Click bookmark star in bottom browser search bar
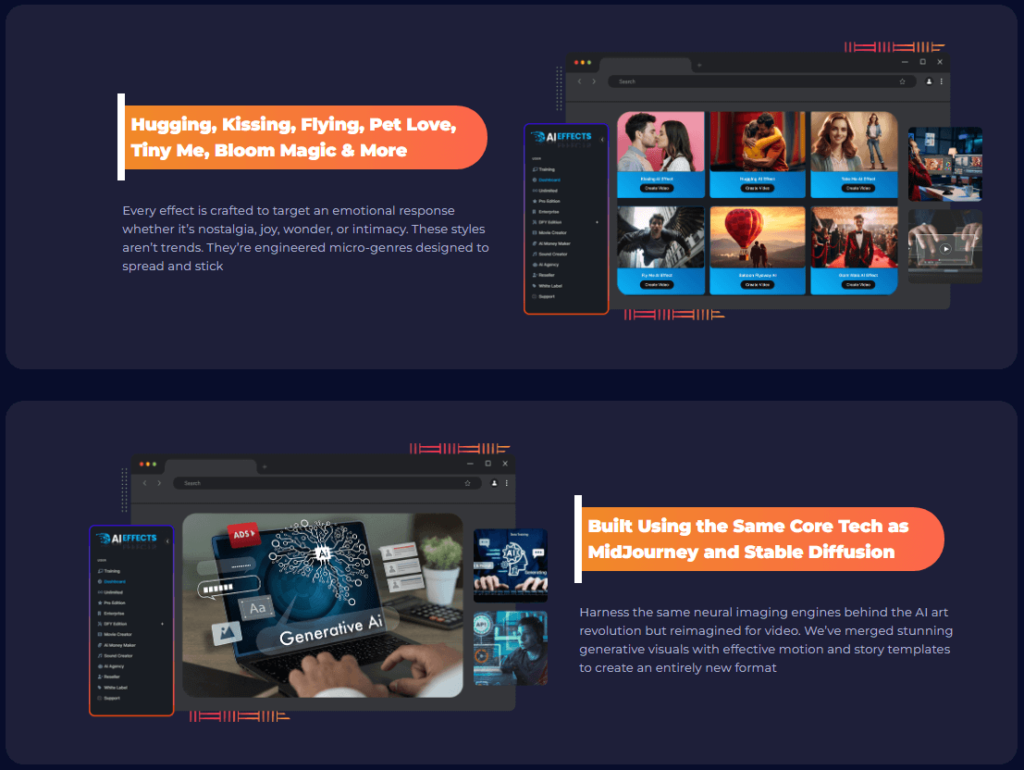The width and height of the screenshot is (1024, 770). (x=468, y=483)
